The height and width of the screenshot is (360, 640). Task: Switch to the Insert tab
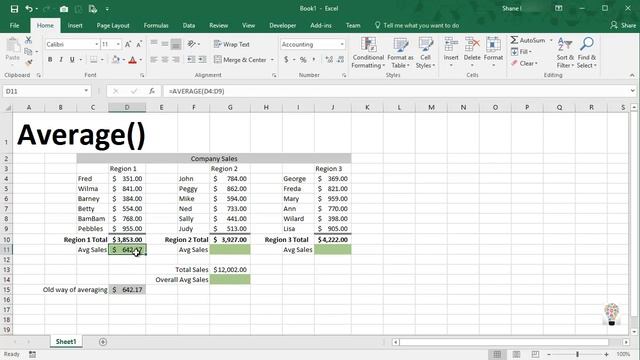point(75,25)
